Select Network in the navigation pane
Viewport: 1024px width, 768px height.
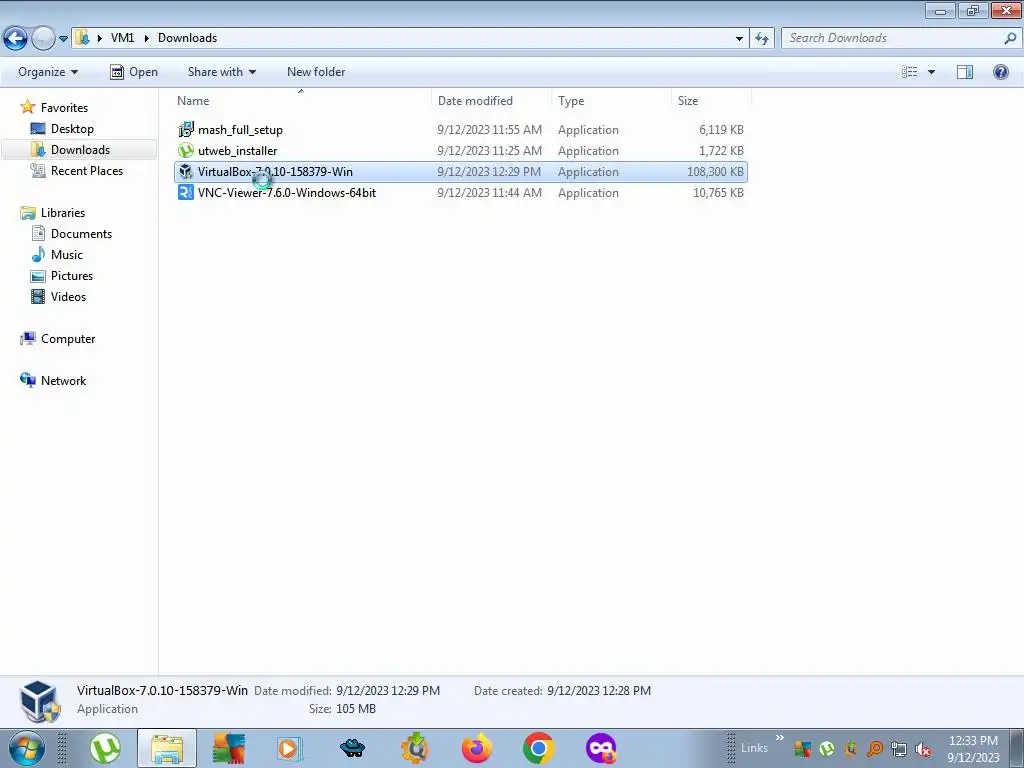(63, 381)
